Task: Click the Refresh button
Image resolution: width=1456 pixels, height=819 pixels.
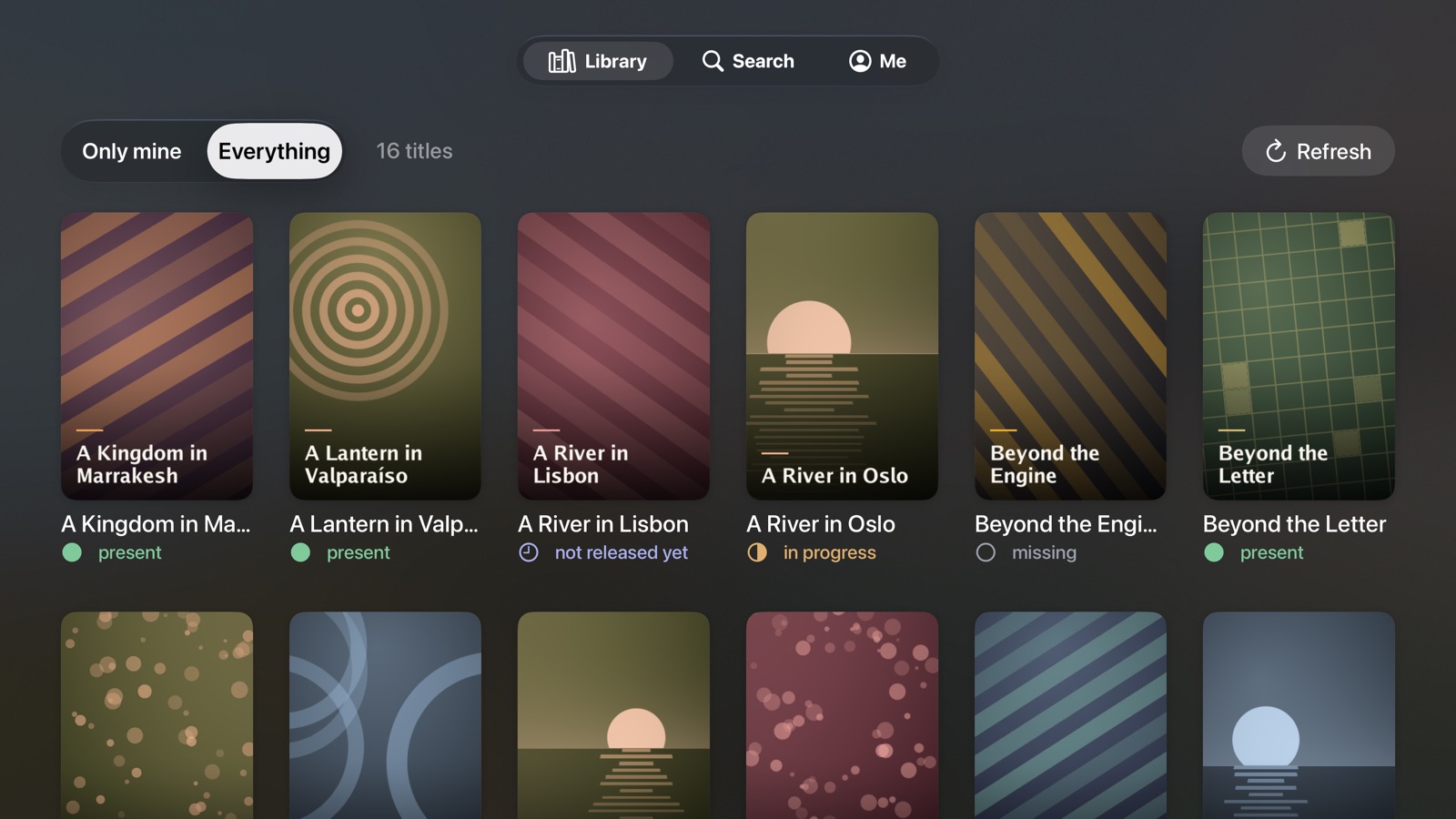Action: 1318,151
